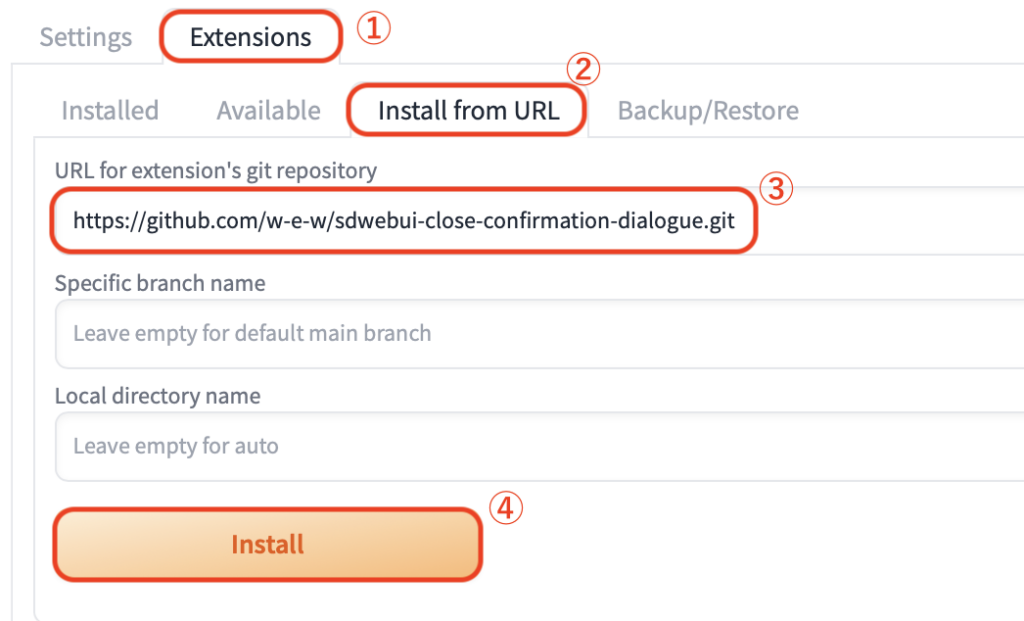The height and width of the screenshot is (621, 1024).
Task: Click the "Local directory name" label
Action: [x=158, y=396]
